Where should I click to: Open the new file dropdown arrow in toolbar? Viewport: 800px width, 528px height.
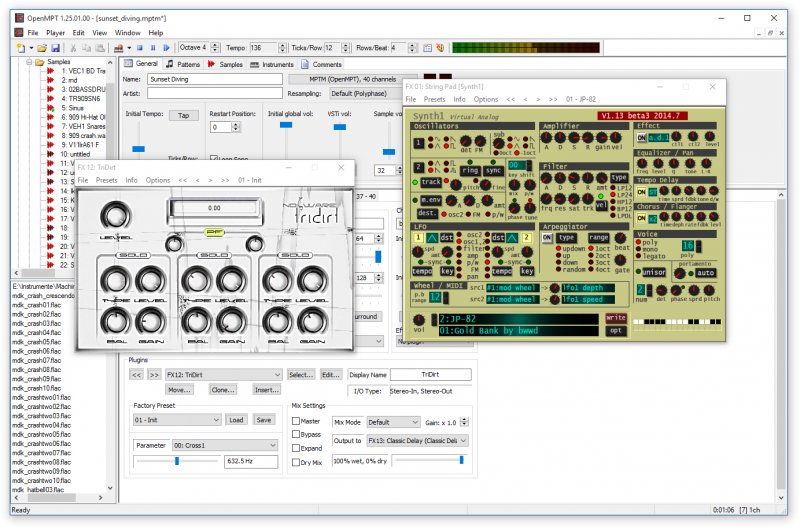point(31,48)
